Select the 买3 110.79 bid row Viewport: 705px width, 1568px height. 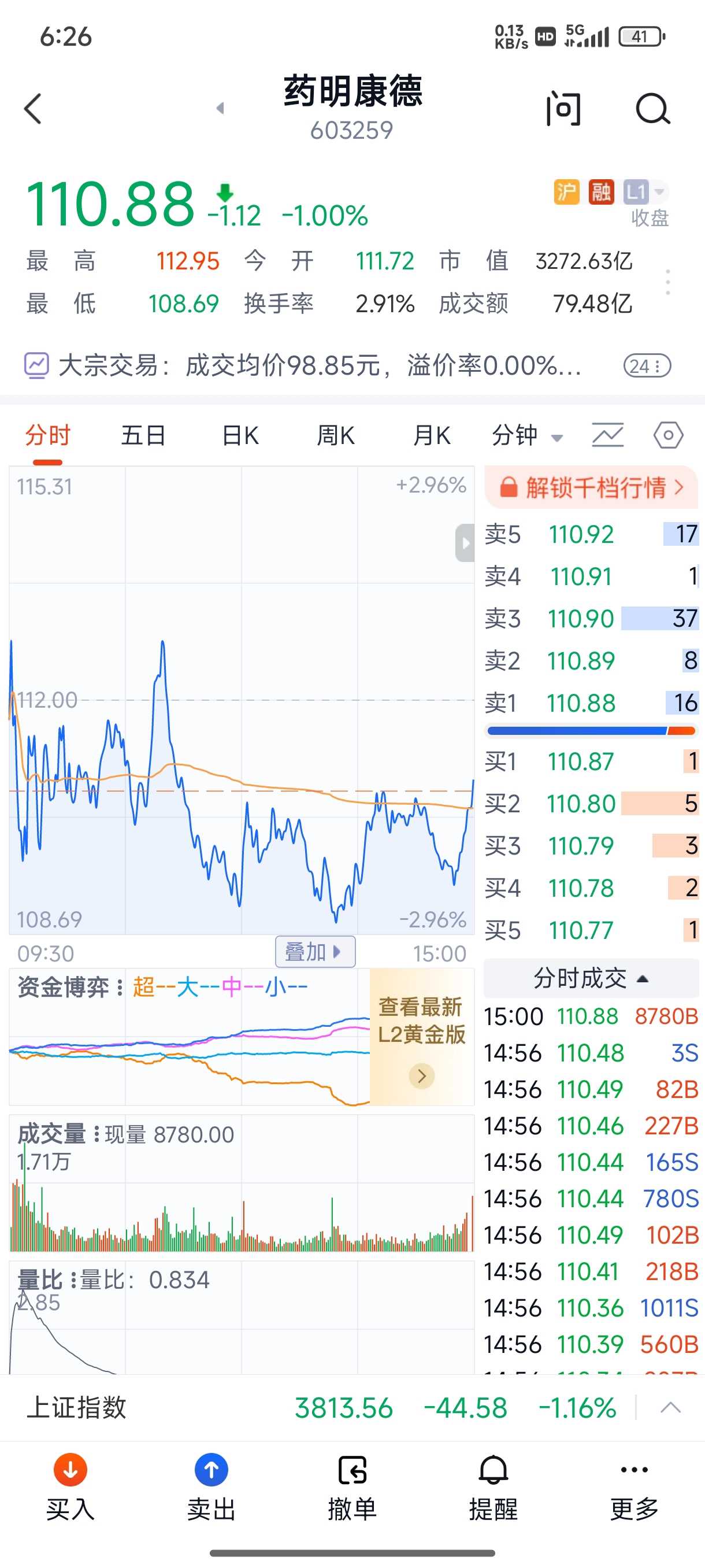tap(591, 845)
